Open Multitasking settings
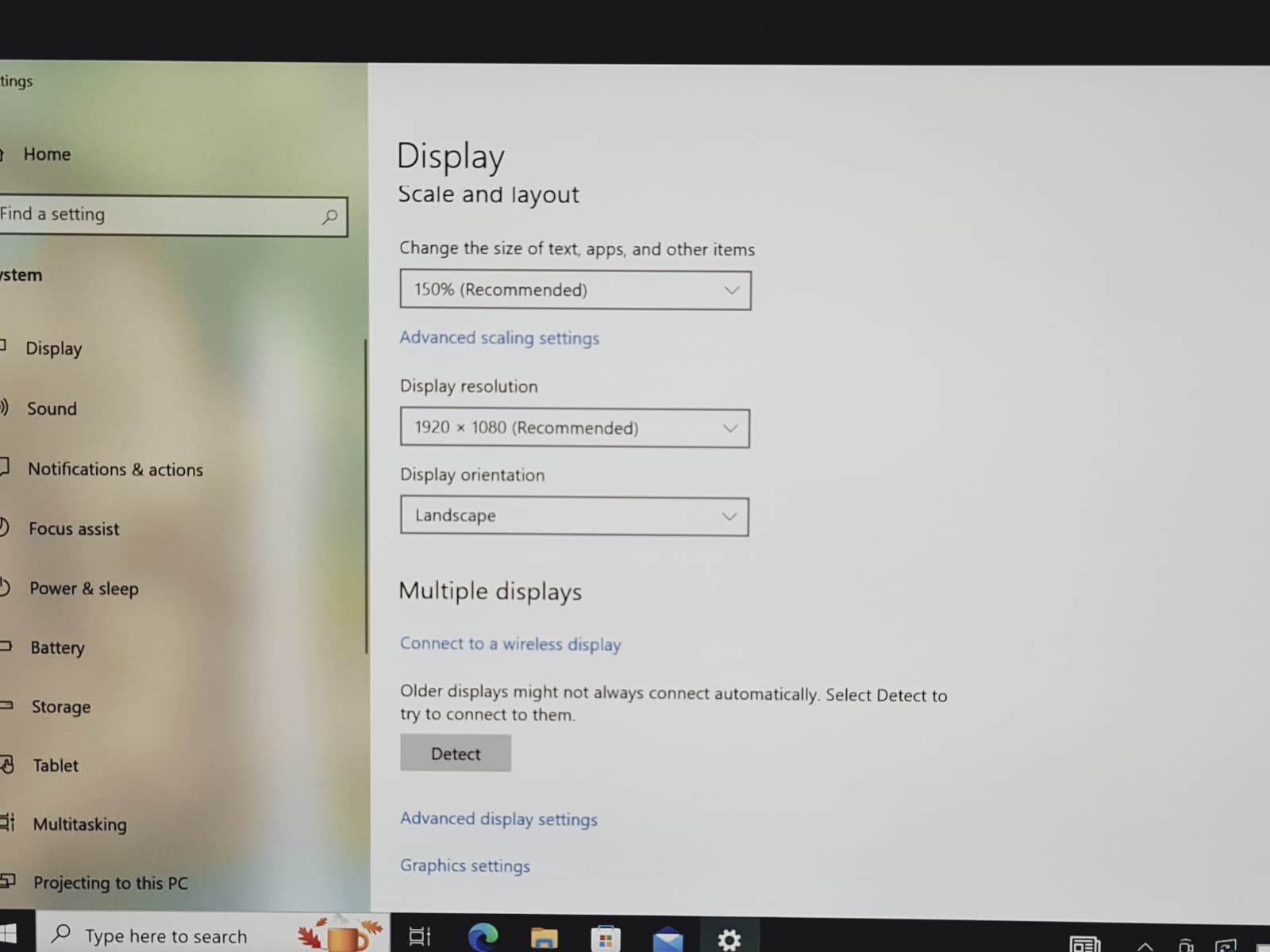The width and height of the screenshot is (1270, 952). click(x=79, y=824)
